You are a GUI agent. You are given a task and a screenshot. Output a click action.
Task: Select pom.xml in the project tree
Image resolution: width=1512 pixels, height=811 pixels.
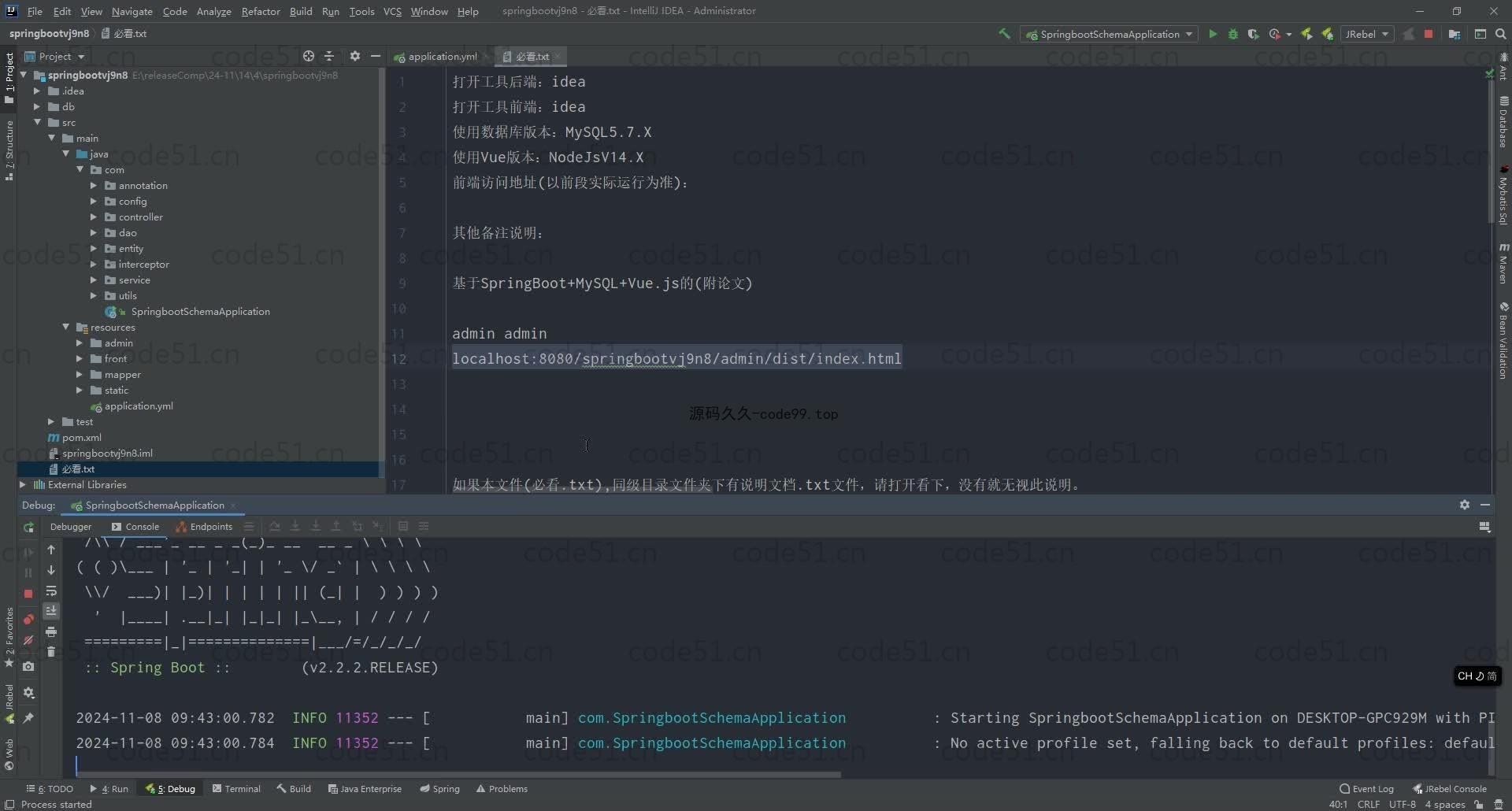[82, 438]
